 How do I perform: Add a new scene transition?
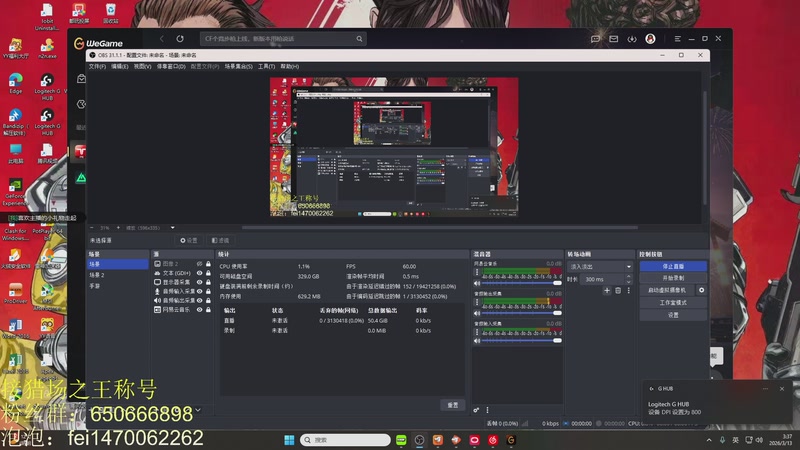point(607,290)
